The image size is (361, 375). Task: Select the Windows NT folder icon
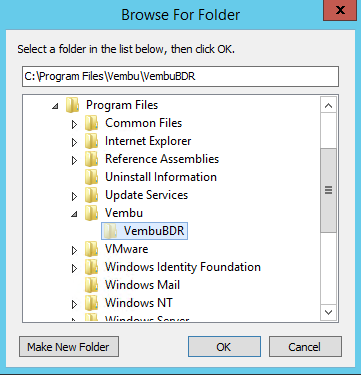(x=91, y=303)
